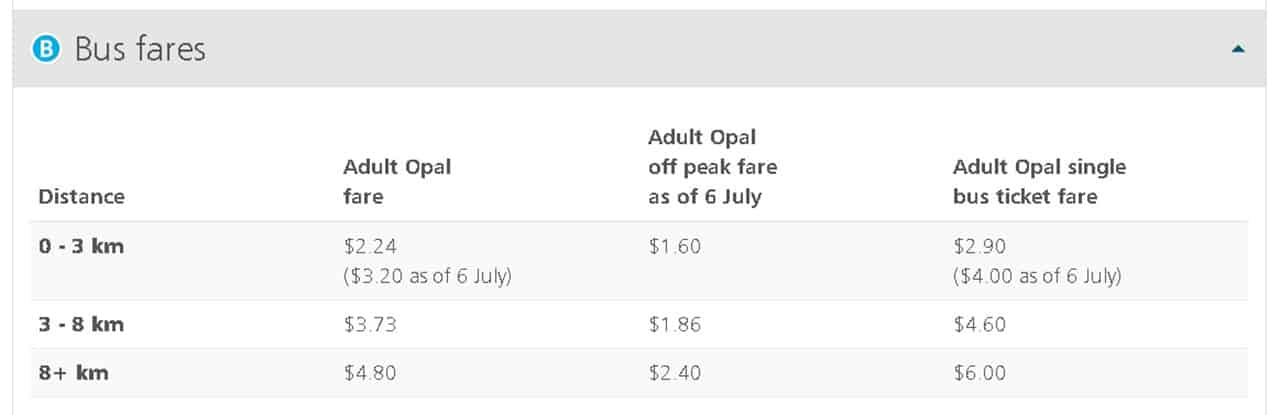
Task: Click the $2.24 Opal fare value
Action: coord(370,246)
